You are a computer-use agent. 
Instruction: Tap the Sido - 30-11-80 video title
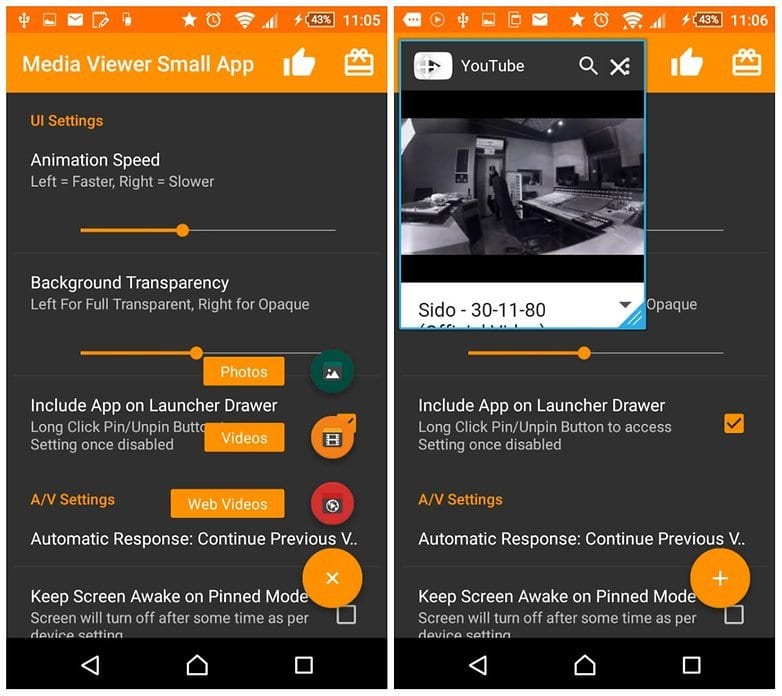(482, 310)
